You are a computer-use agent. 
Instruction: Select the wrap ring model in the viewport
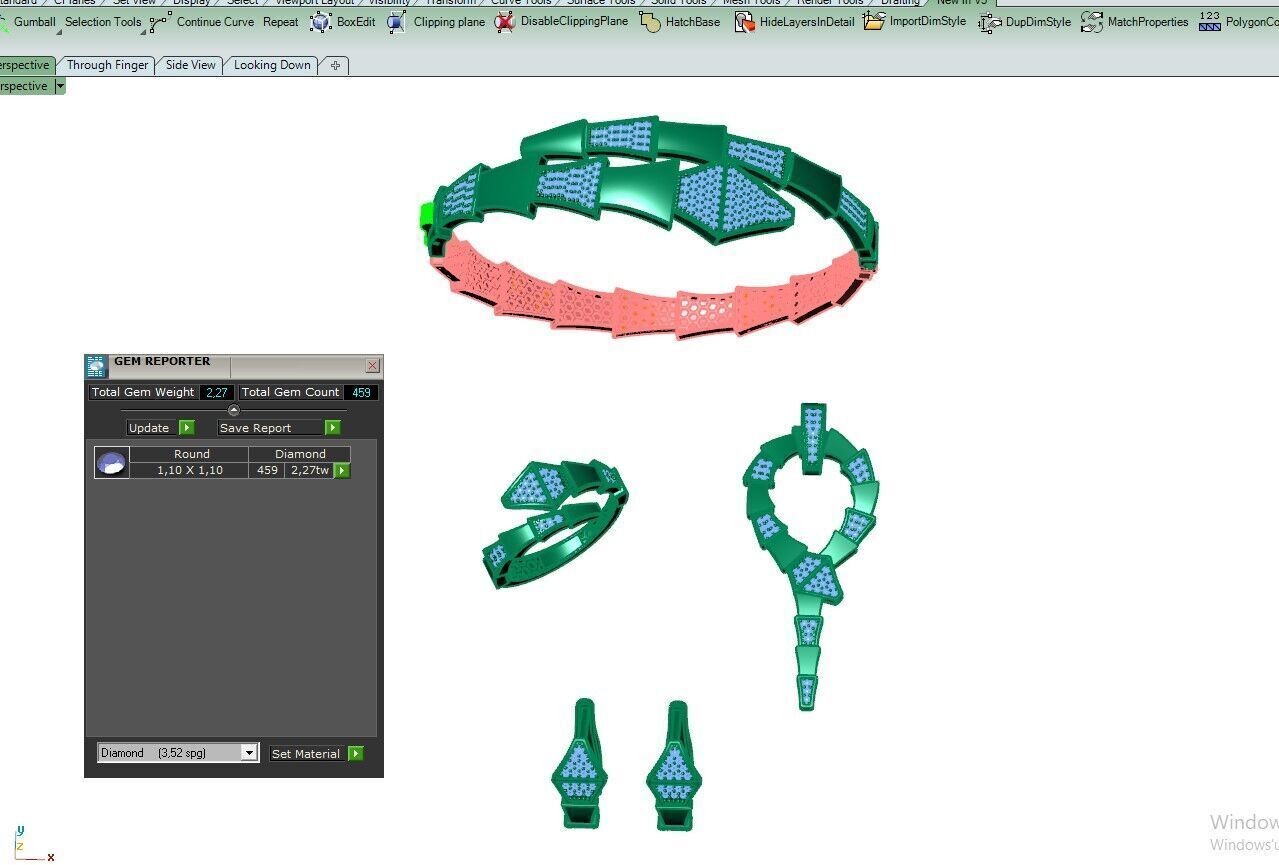pyautogui.click(x=556, y=522)
